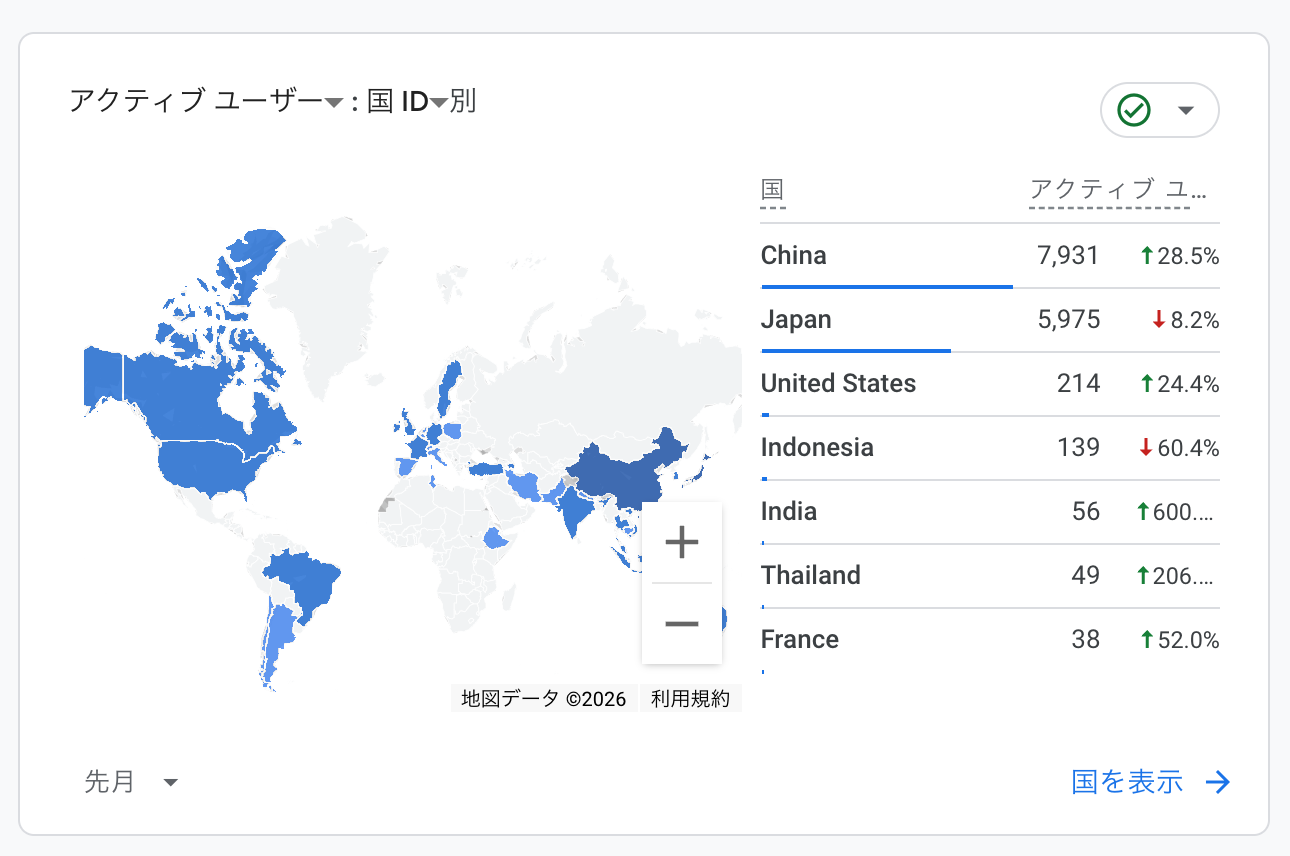The height and width of the screenshot is (856, 1290).
Task: Click China's blue user bar
Action: (x=886, y=287)
